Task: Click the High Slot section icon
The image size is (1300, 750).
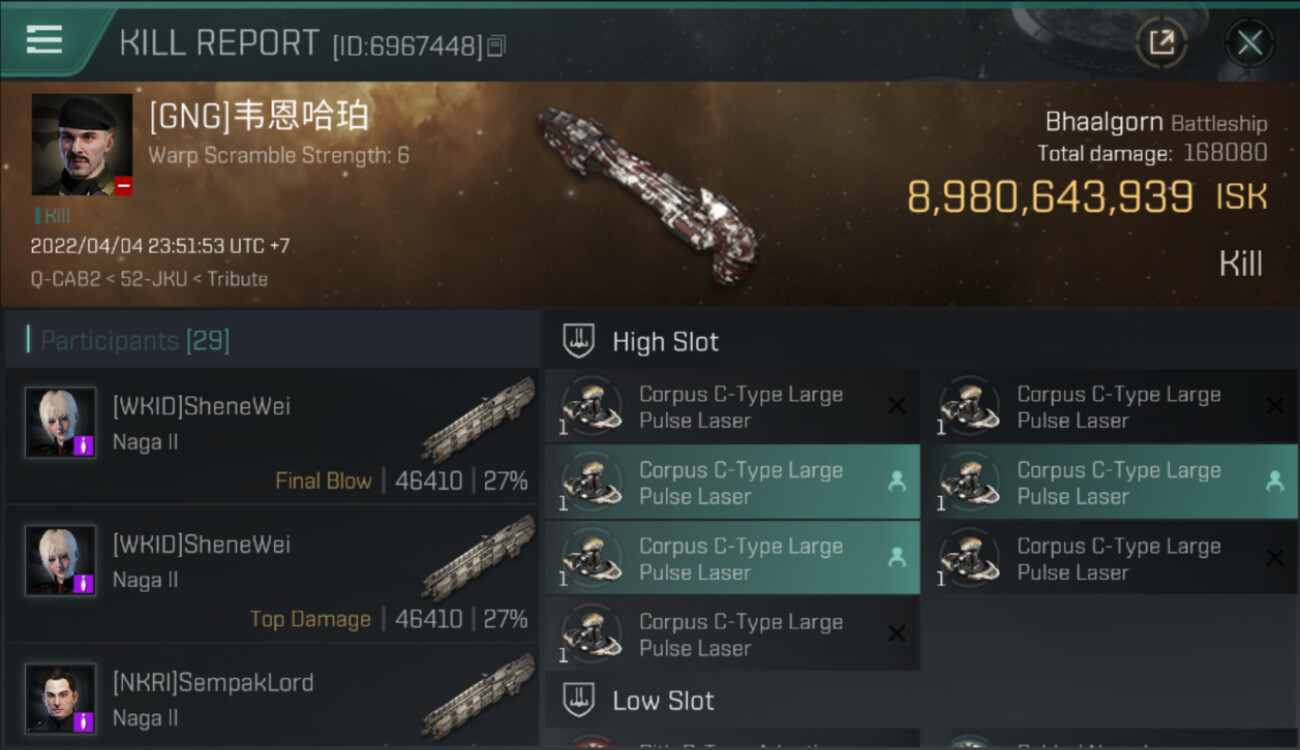Action: 579,341
